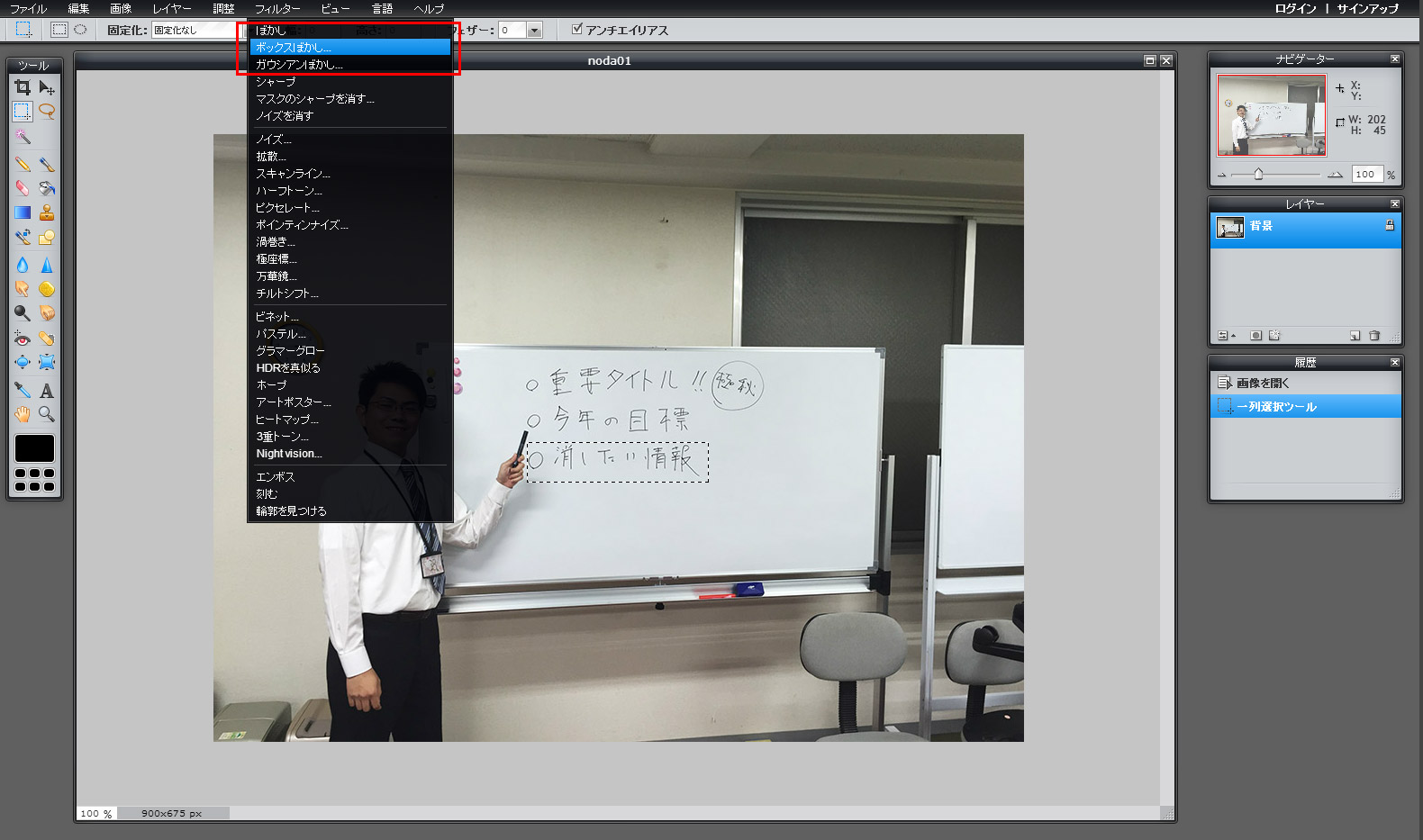Click the Navigator zoom percentage field

click(x=1366, y=175)
